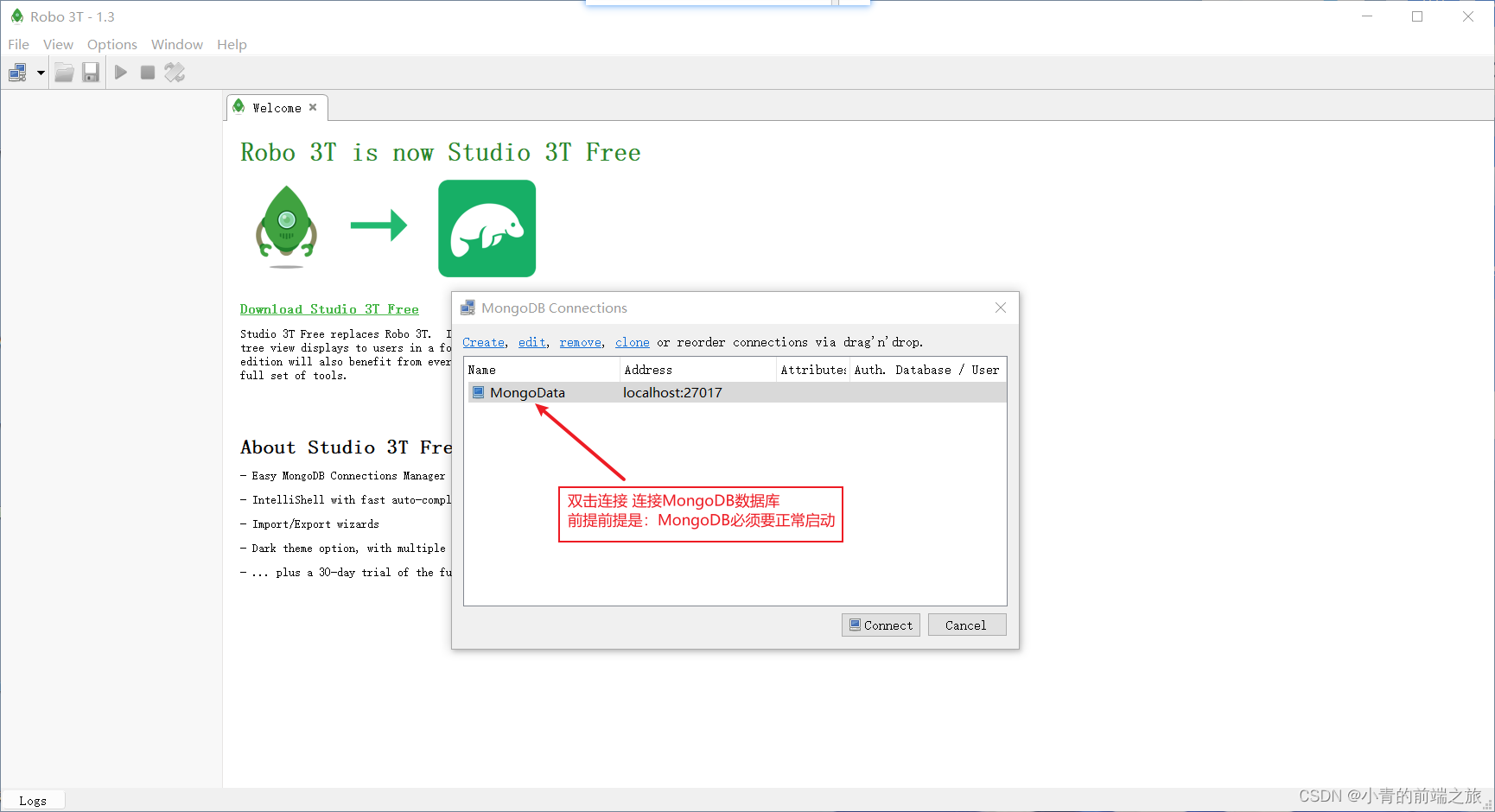Click the Auth. Database / User column header
This screenshot has width=1495, height=812.
click(x=927, y=370)
